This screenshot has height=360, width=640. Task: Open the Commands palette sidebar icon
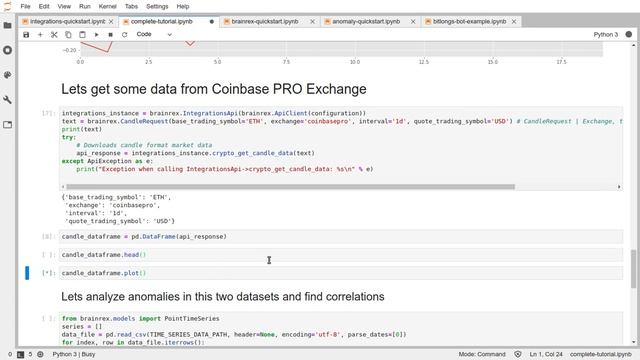coord(7,75)
